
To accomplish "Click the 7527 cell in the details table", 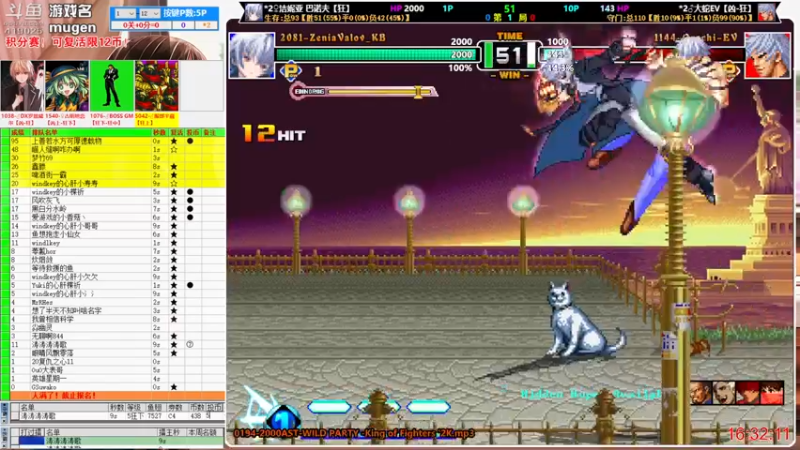I will [155, 416].
